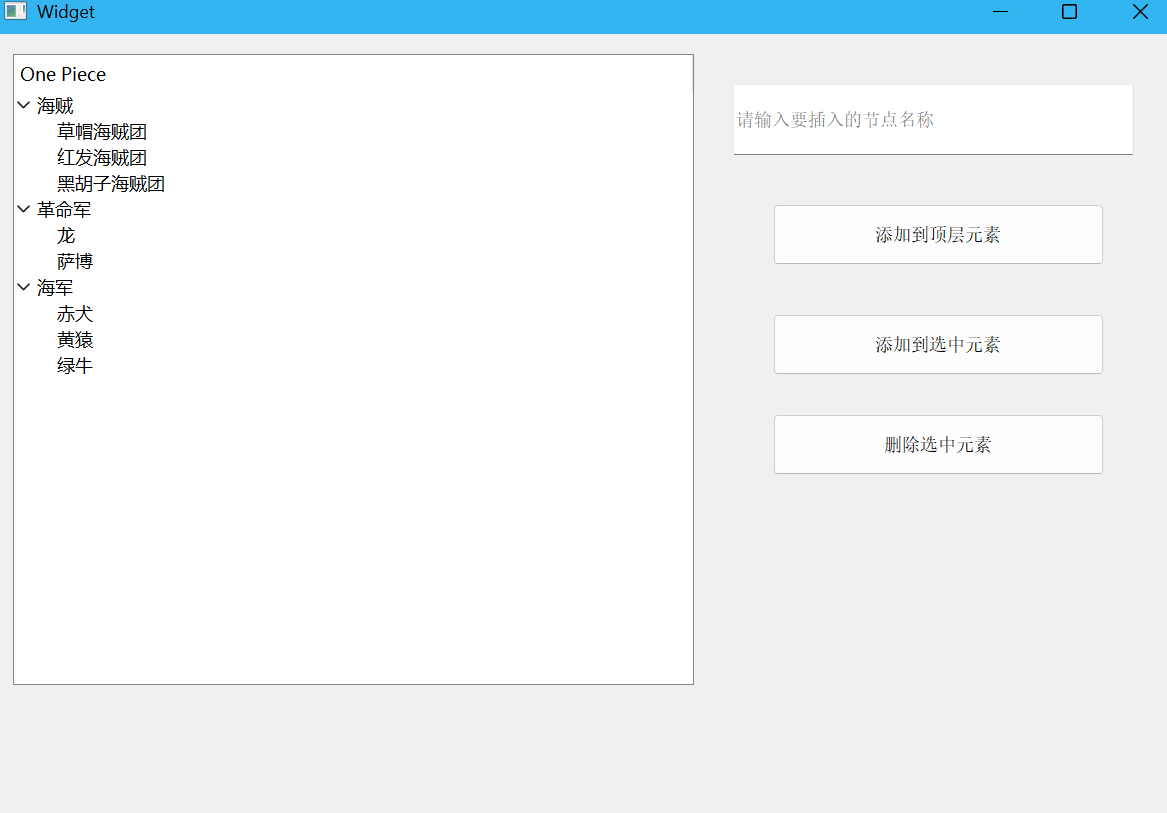The width and height of the screenshot is (1167, 813).
Task: Select 草帽海贼团 in the tree
Action: pyautogui.click(x=102, y=132)
